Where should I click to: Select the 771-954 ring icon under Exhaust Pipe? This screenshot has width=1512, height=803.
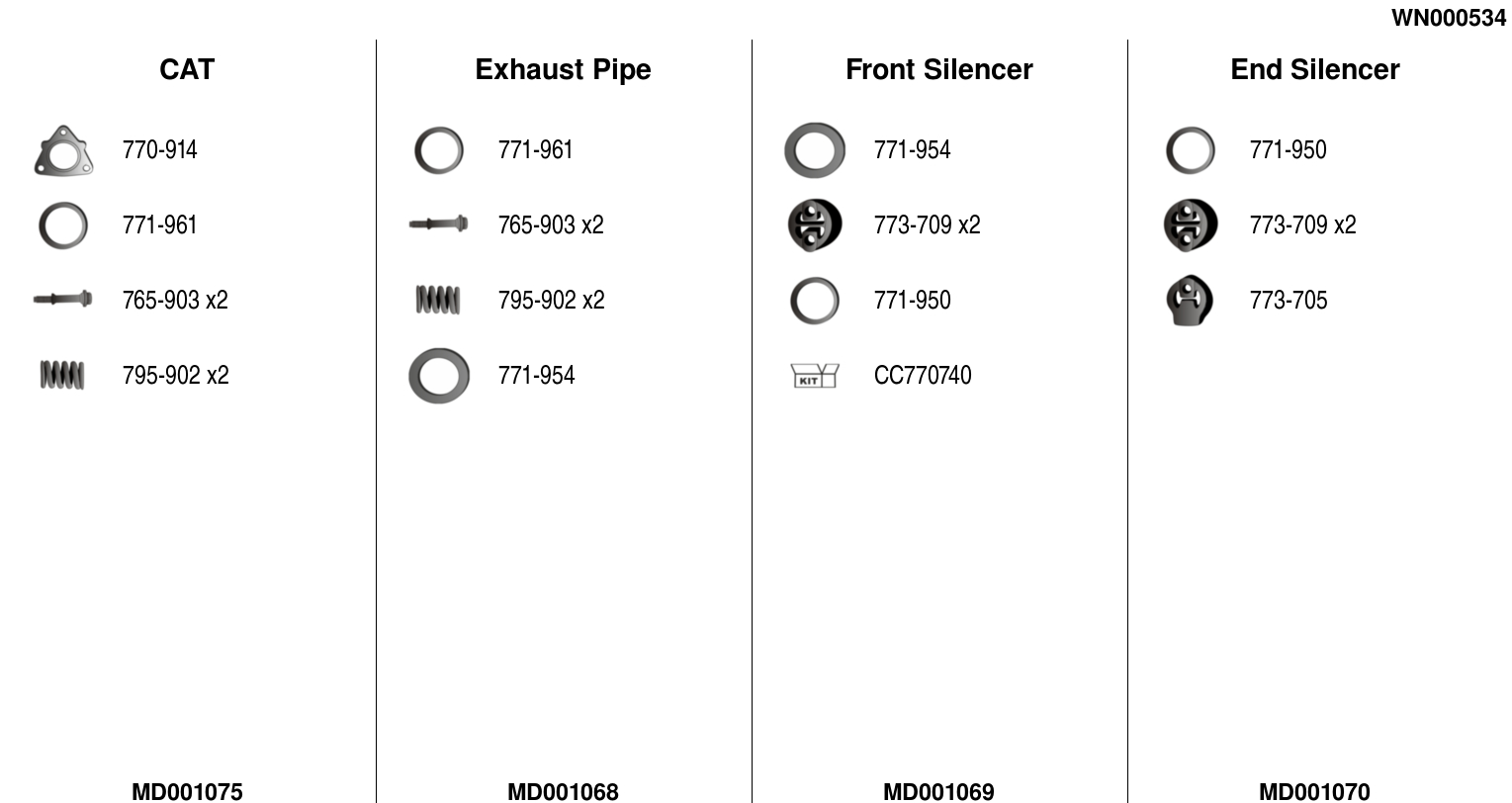439,376
